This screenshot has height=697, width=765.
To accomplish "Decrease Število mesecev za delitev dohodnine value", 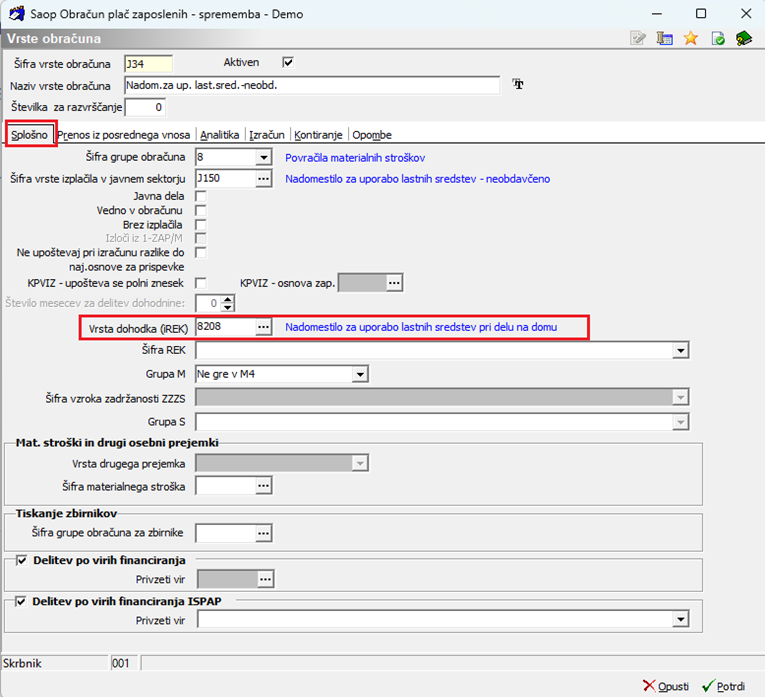I will (227, 307).
